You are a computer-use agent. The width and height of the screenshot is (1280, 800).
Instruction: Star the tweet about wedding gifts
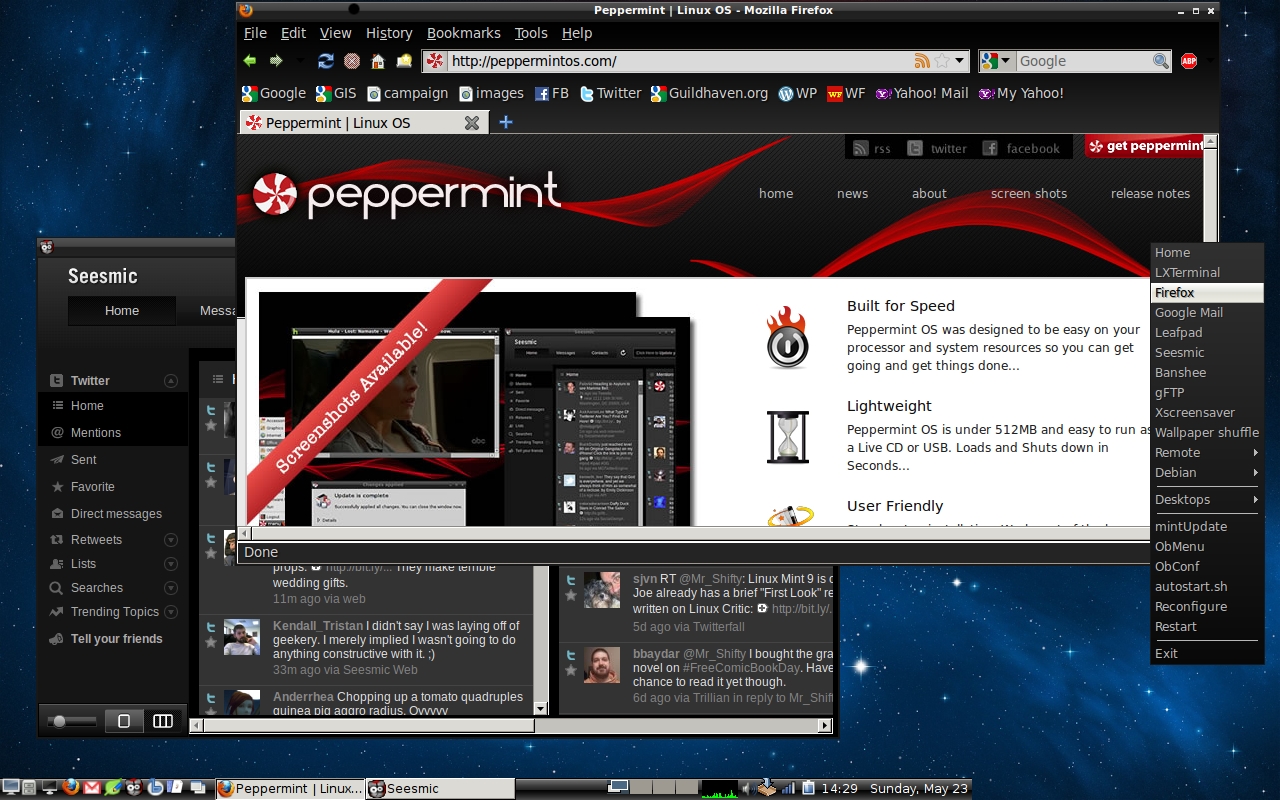pos(211,553)
